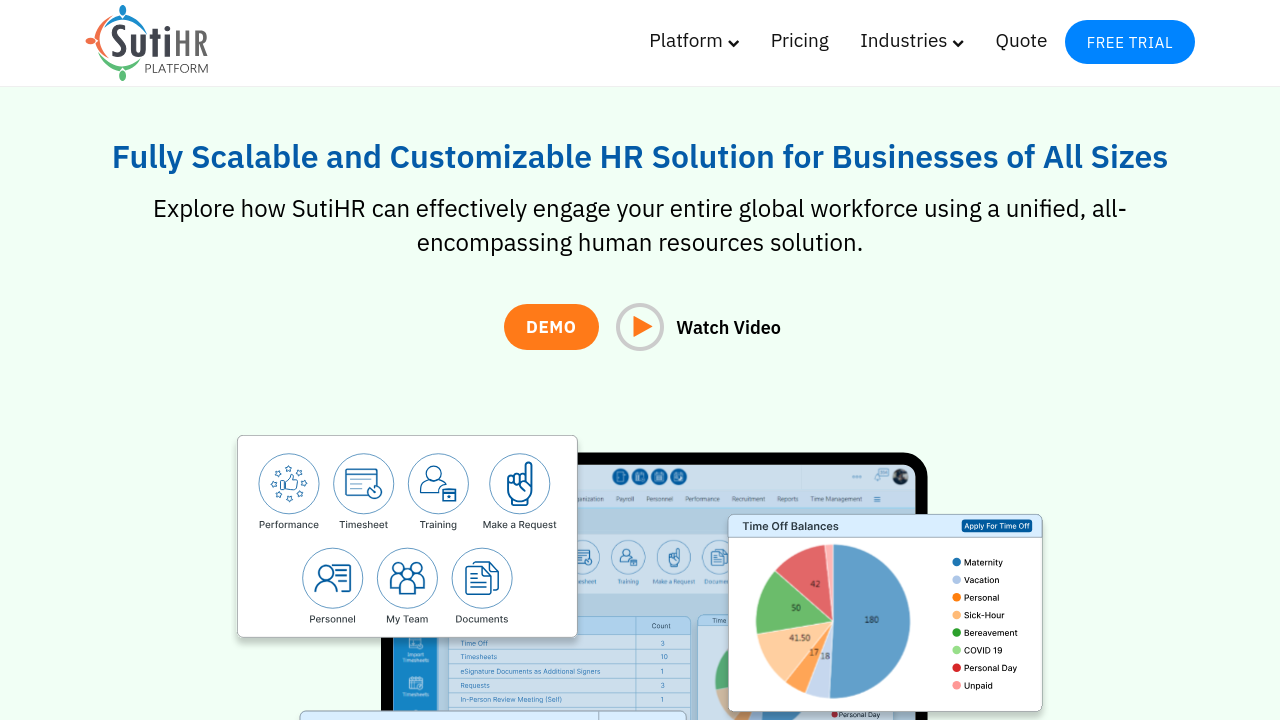Click the Sick-Hour legend color swatch

click(x=957, y=615)
